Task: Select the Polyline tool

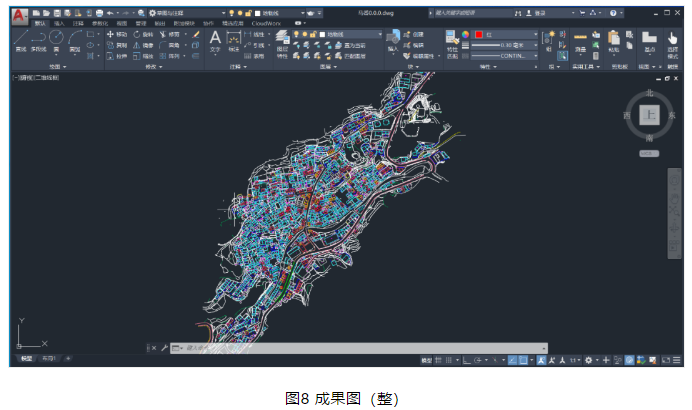Action: [38, 40]
